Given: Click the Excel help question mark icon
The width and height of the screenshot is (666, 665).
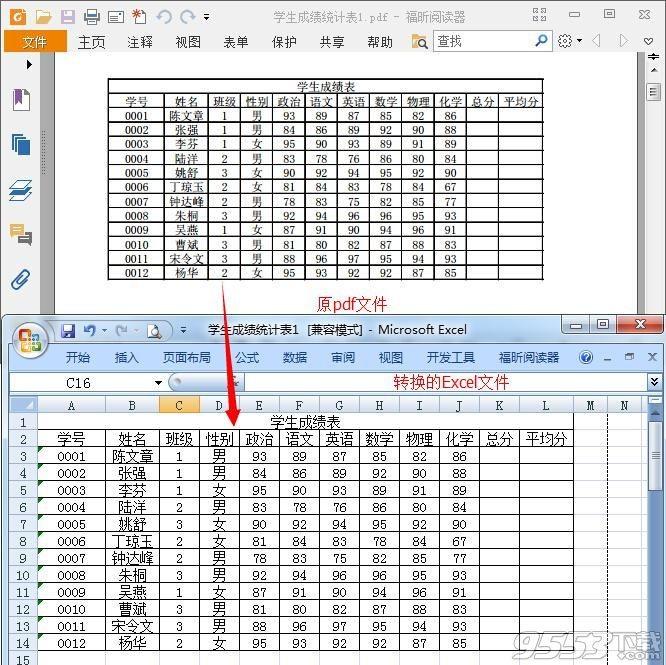Looking at the screenshot, I should 586,358.
